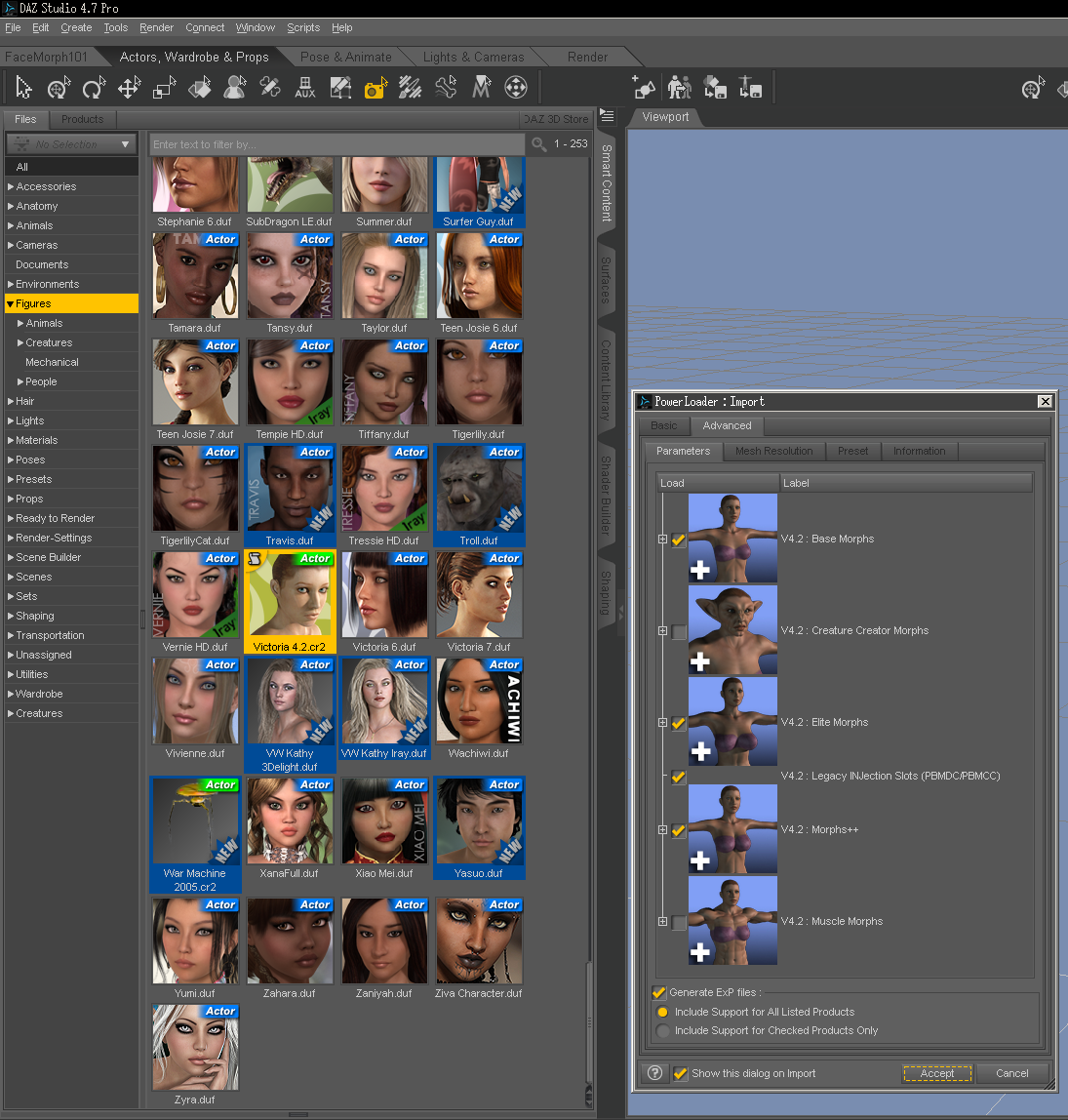The height and width of the screenshot is (1120, 1068).
Task: Click the filter text input field
Action: [336, 144]
